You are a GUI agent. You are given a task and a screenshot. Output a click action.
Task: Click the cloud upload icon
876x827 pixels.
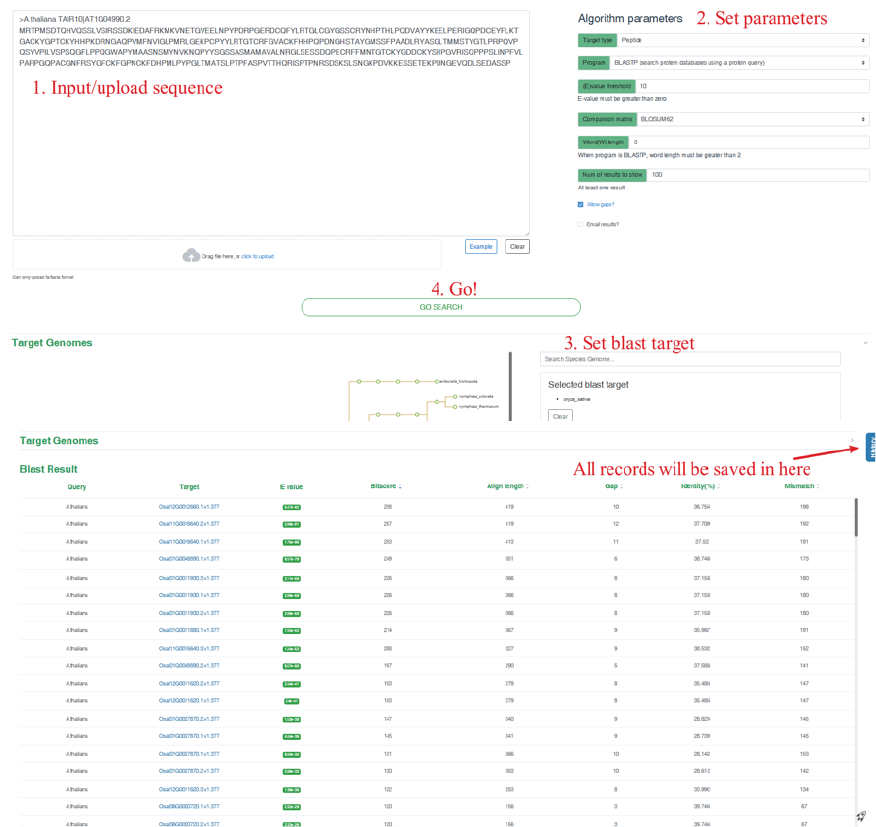tap(191, 256)
